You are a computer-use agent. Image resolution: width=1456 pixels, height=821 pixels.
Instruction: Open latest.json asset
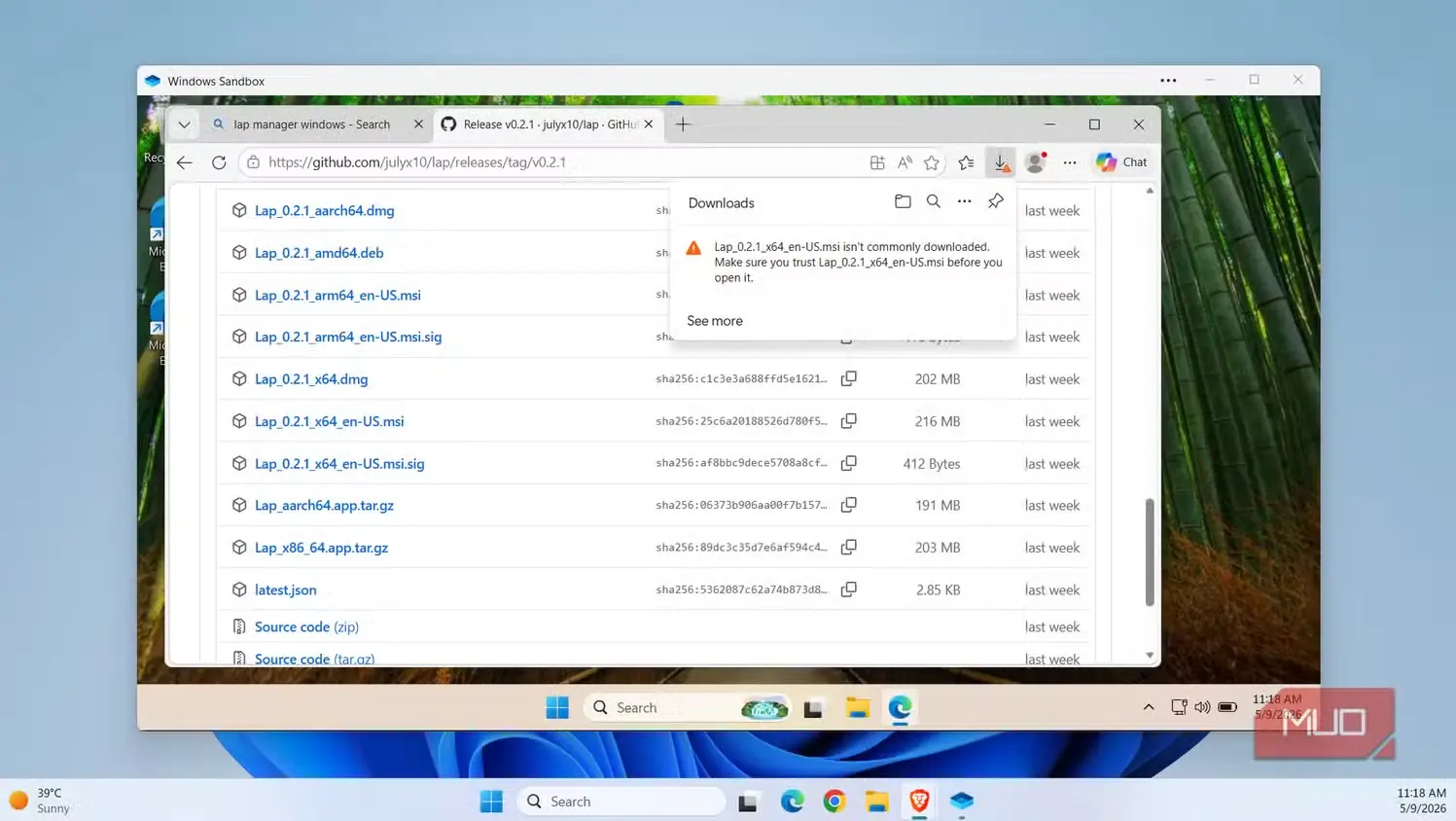click(x=285, y=589)
